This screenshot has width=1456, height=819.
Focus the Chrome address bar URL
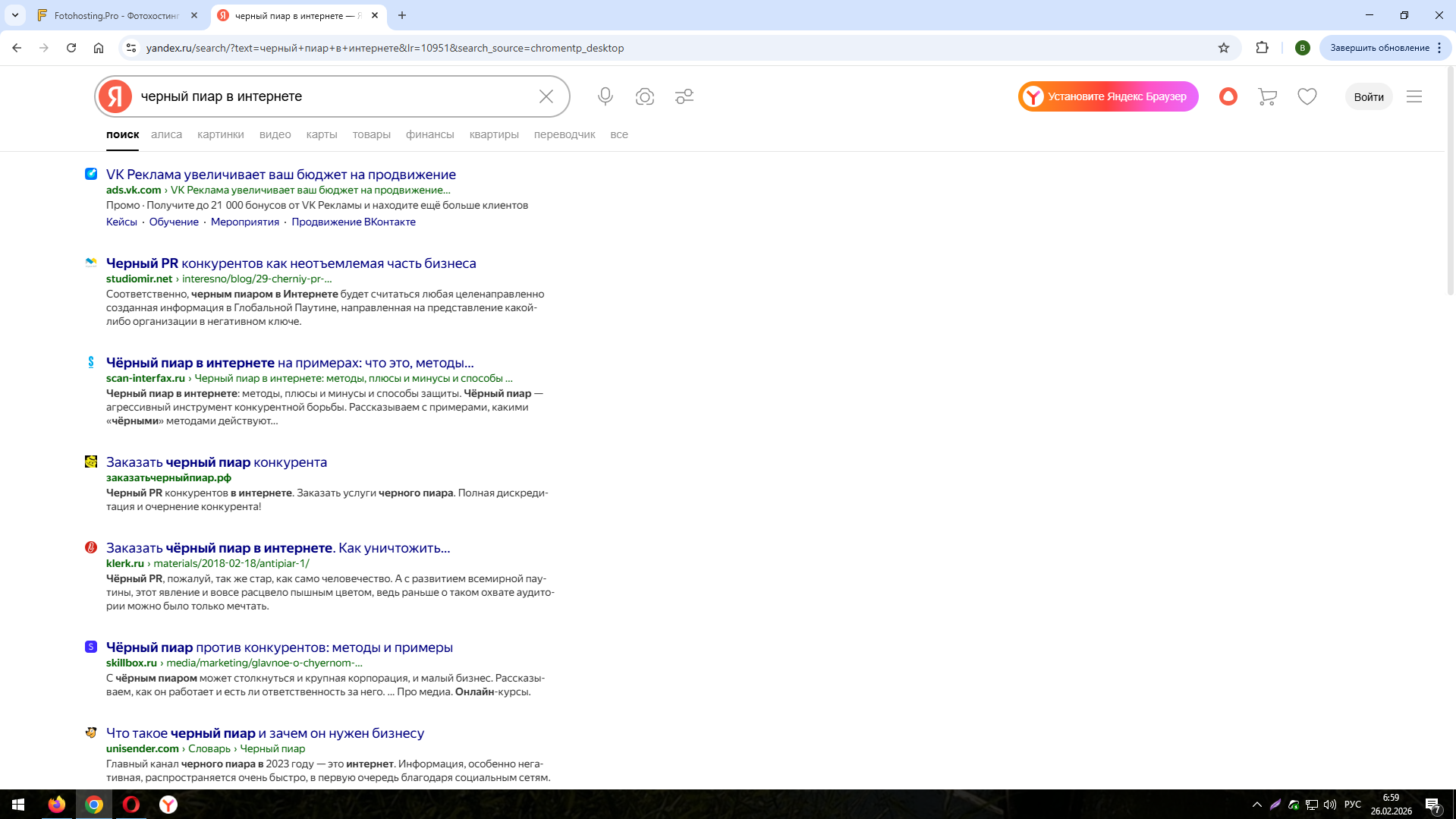(385, 48)
